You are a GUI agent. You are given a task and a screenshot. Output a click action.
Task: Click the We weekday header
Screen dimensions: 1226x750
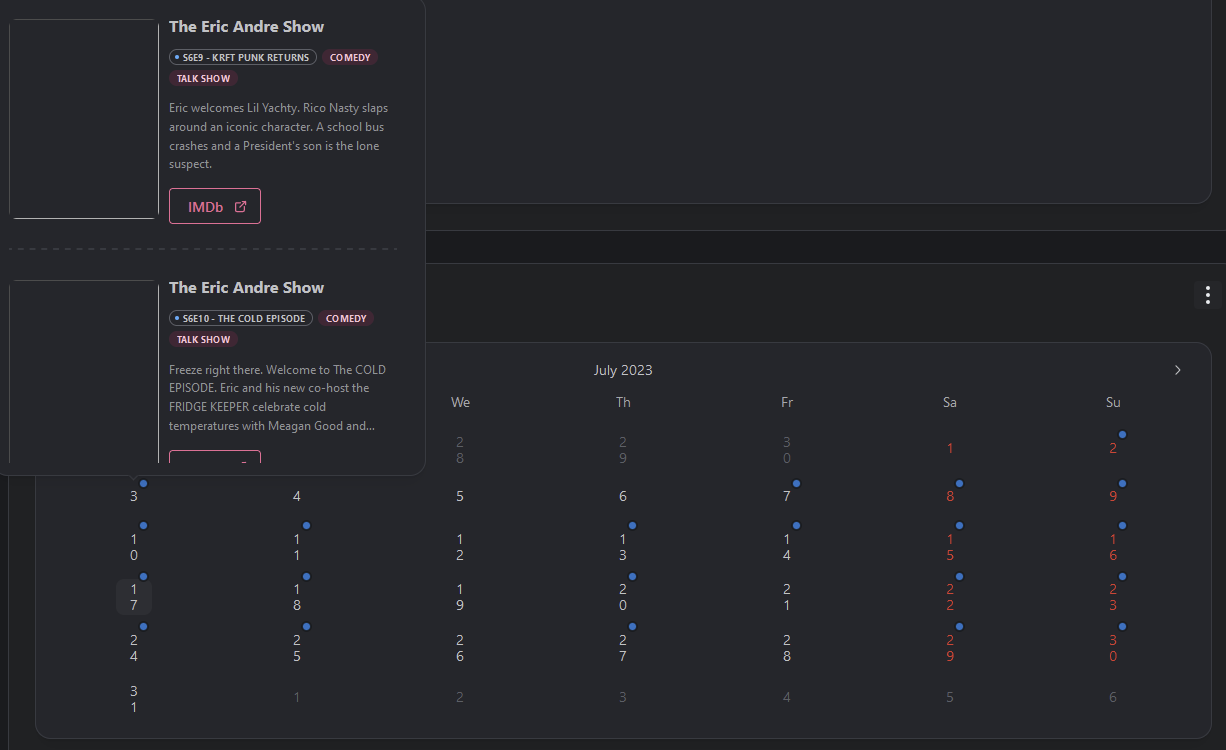coord(460,402)
